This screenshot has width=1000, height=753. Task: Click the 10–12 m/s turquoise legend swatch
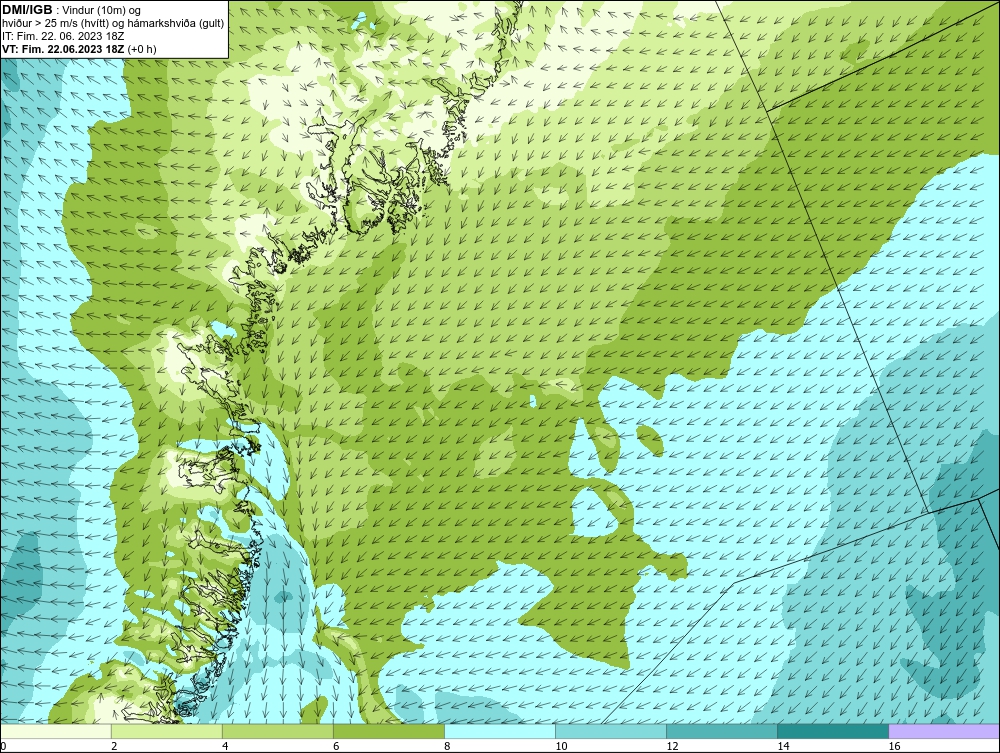[x=611, y=731]
